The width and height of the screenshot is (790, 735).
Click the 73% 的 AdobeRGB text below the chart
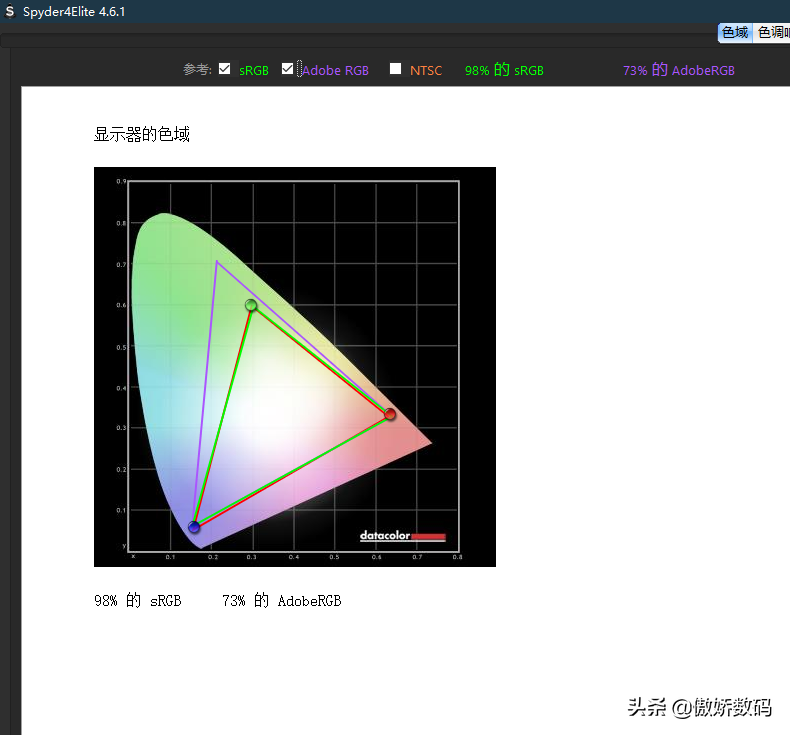281,601
